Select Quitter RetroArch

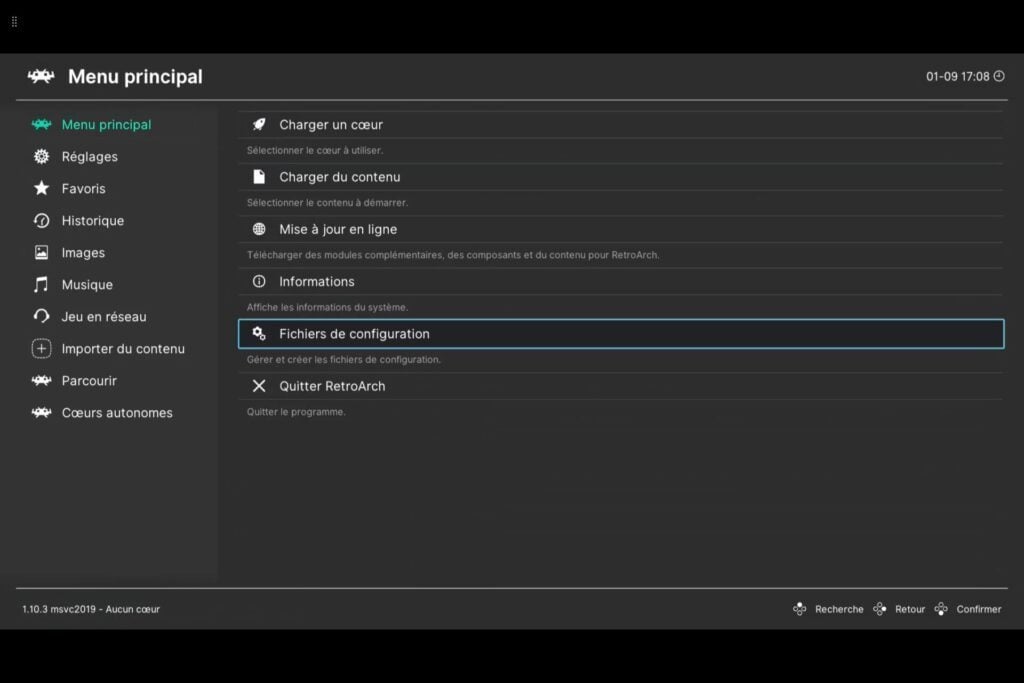(620, 386)
